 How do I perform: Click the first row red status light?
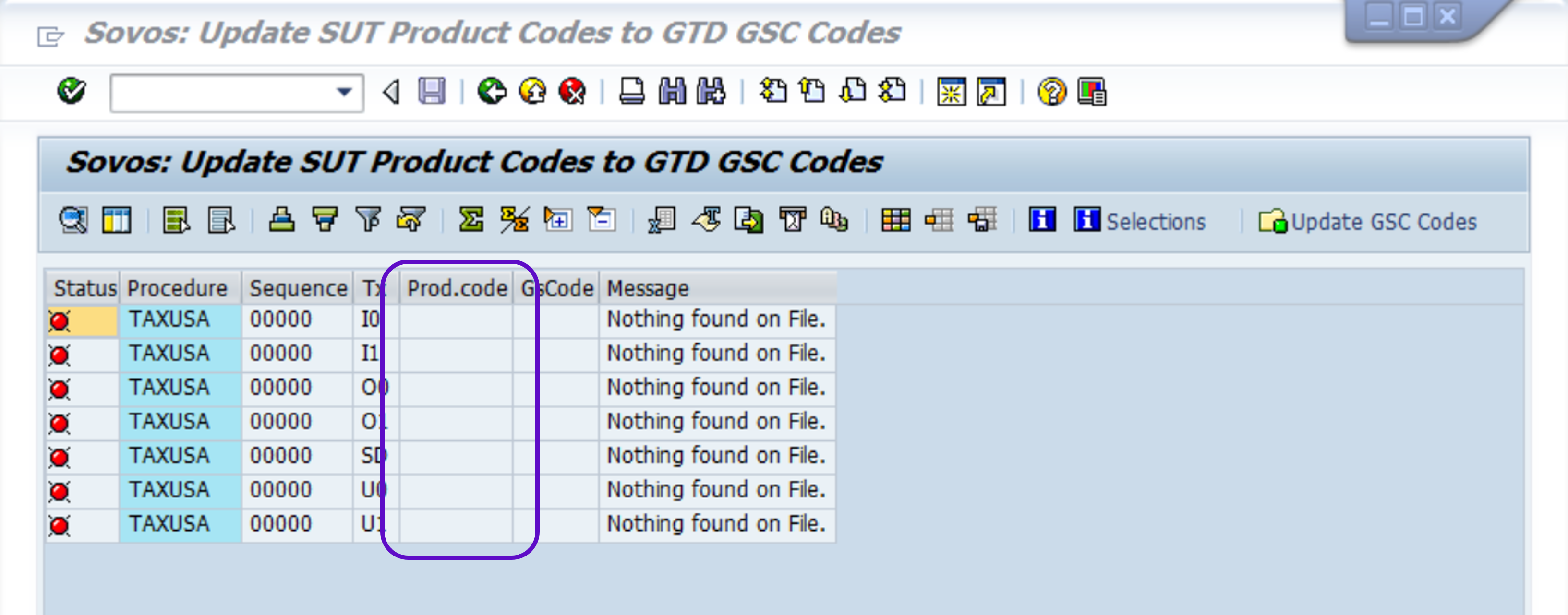pyautogui.click(x=60, y=320)
